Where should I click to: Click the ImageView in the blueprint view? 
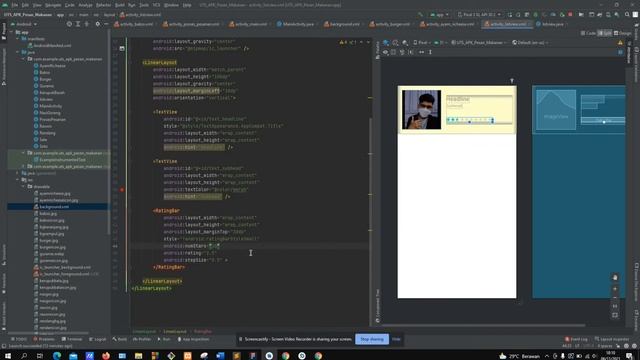tap(556, 110)
